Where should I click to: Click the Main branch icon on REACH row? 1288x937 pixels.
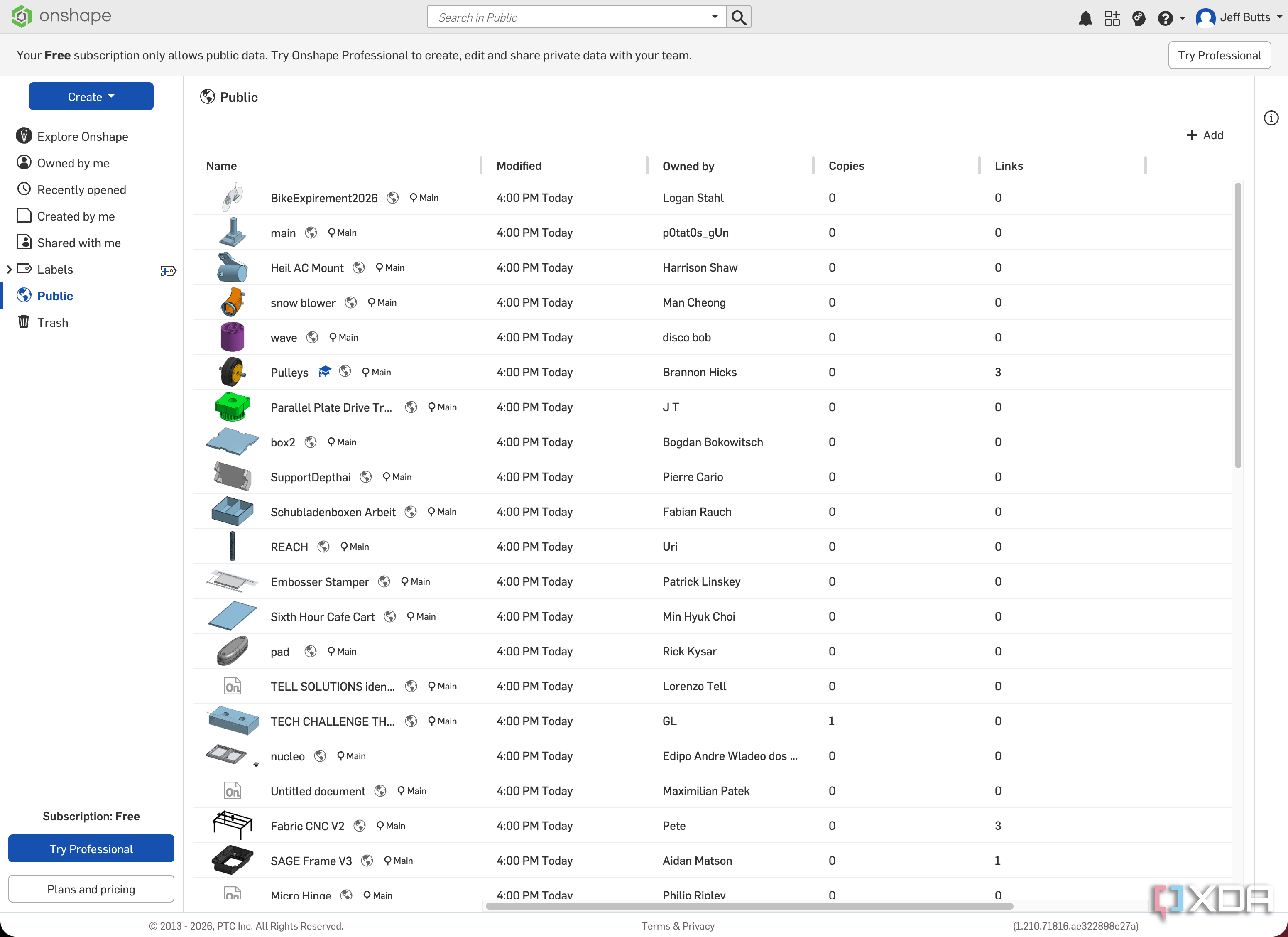[x=343, y=547]
